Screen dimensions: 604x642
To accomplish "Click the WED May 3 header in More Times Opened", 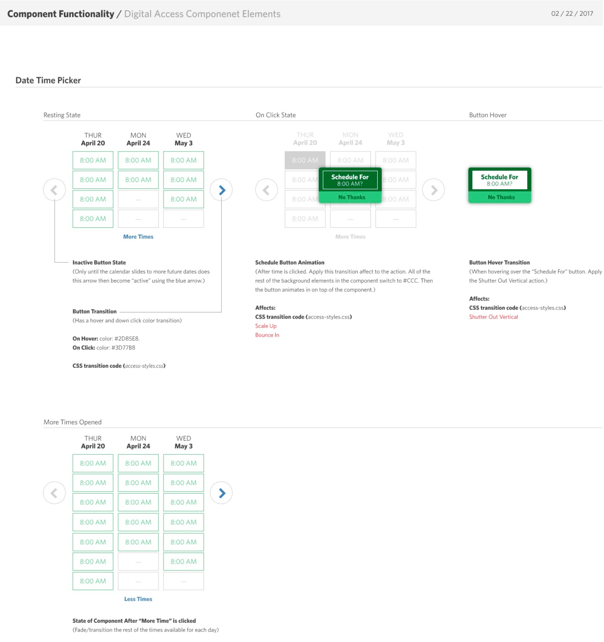I will point(183,442).
